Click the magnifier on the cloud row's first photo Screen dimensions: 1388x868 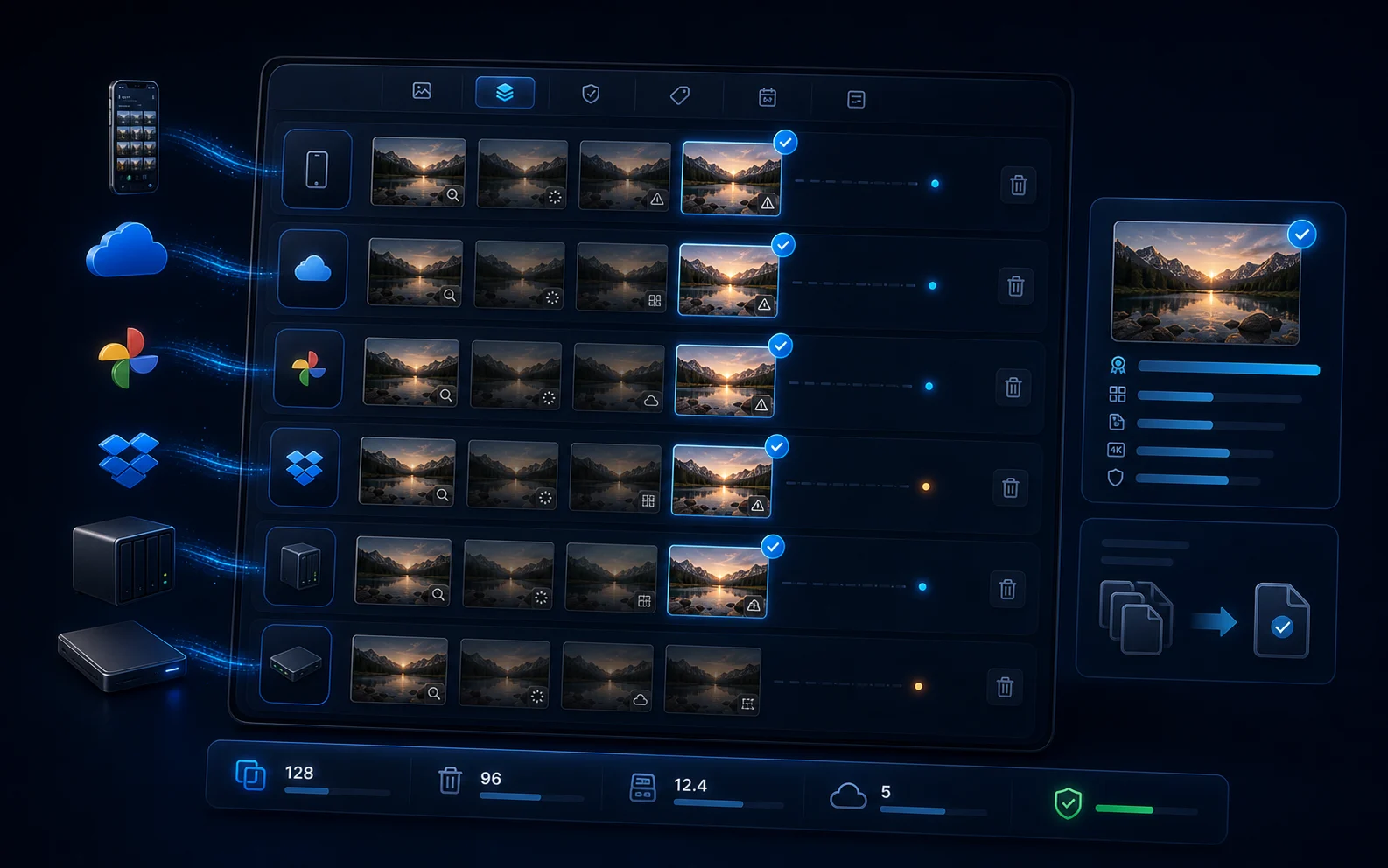(x=449, y=295)
